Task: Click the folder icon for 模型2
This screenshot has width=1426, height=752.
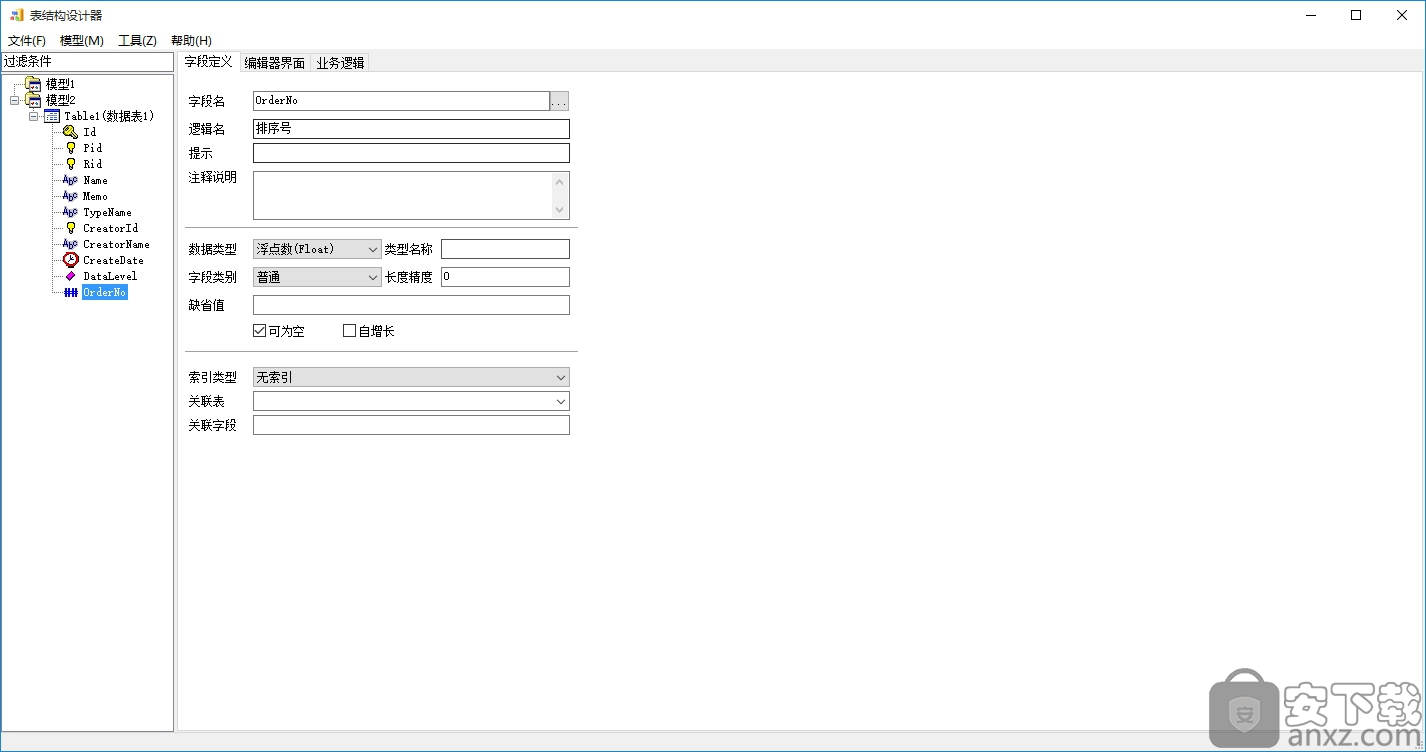Action: [x=33, y=100]
